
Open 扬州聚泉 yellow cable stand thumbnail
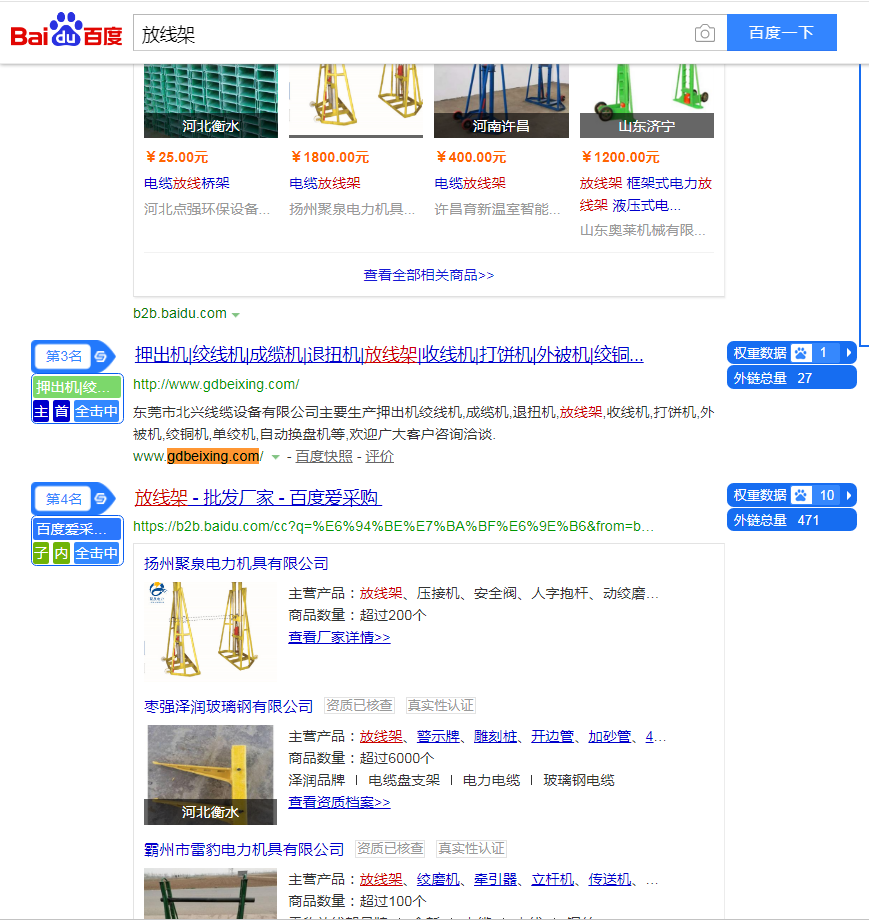point(210,630)
